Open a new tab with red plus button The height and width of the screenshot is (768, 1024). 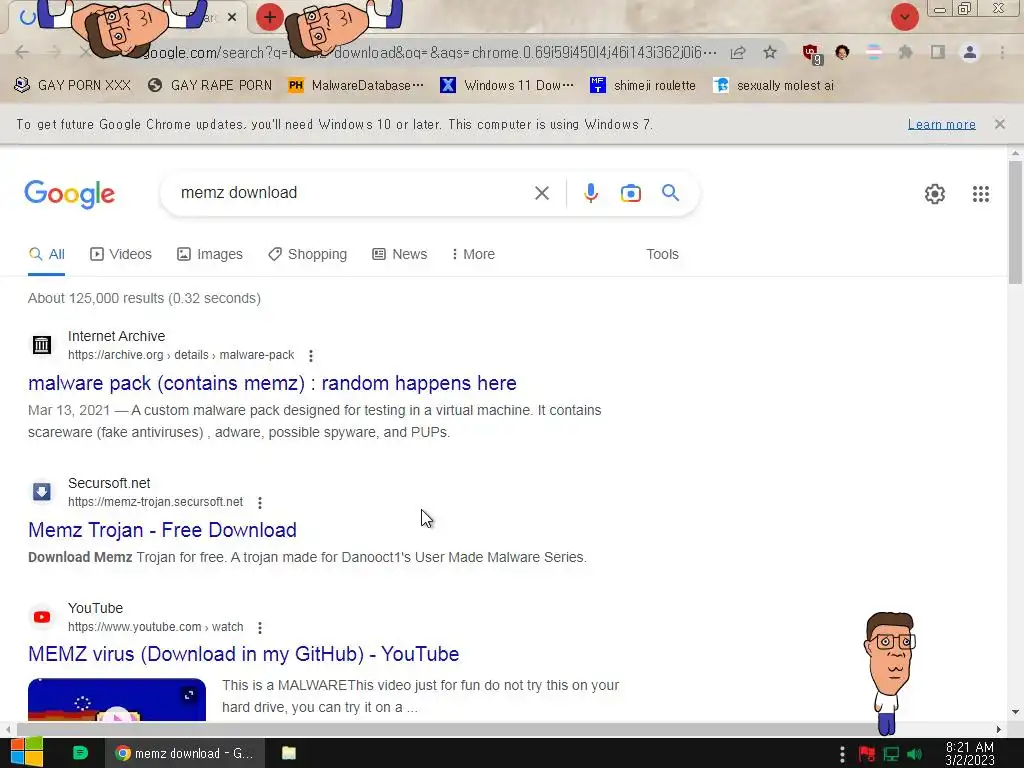pyautogui.click(x=269, y=17)
